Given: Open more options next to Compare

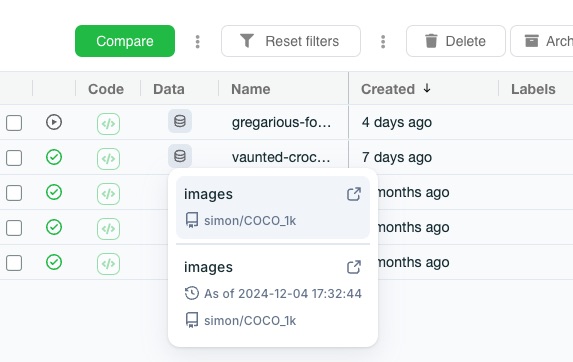Looking at the screenshot, I should click(x=198, y=42).
